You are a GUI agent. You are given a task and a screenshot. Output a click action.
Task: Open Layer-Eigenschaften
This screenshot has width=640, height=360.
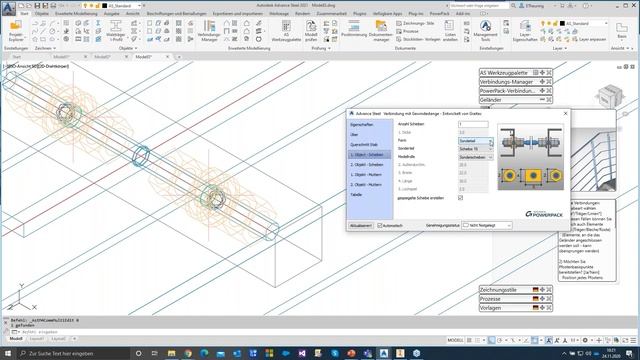(525, 31)
